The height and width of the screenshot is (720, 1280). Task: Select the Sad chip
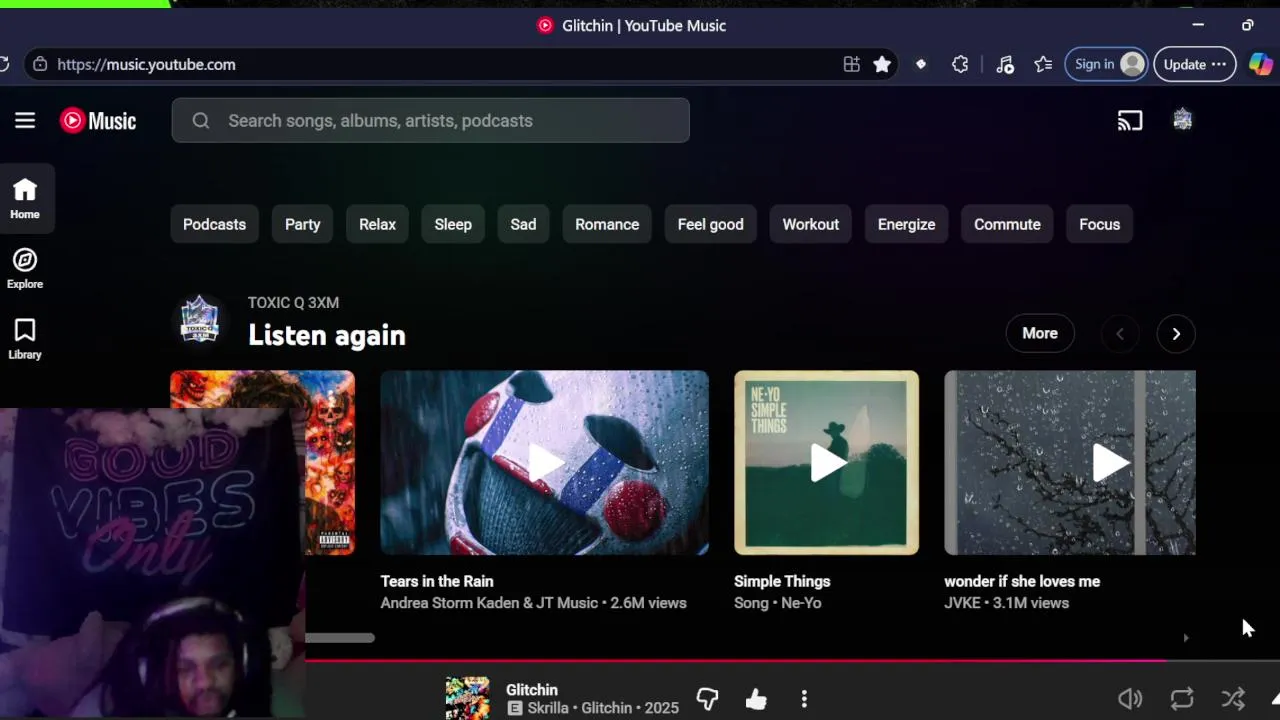pos(523,224)
